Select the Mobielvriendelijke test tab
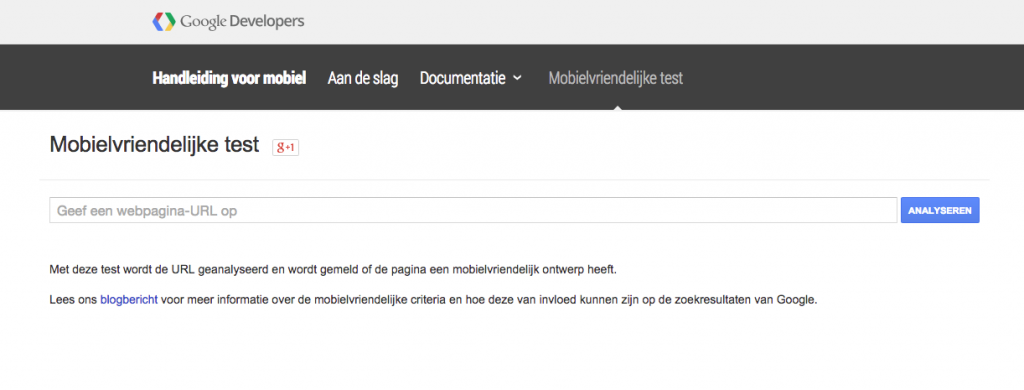The width and height of the screenshot is (1024, 390). coord(616,78)
